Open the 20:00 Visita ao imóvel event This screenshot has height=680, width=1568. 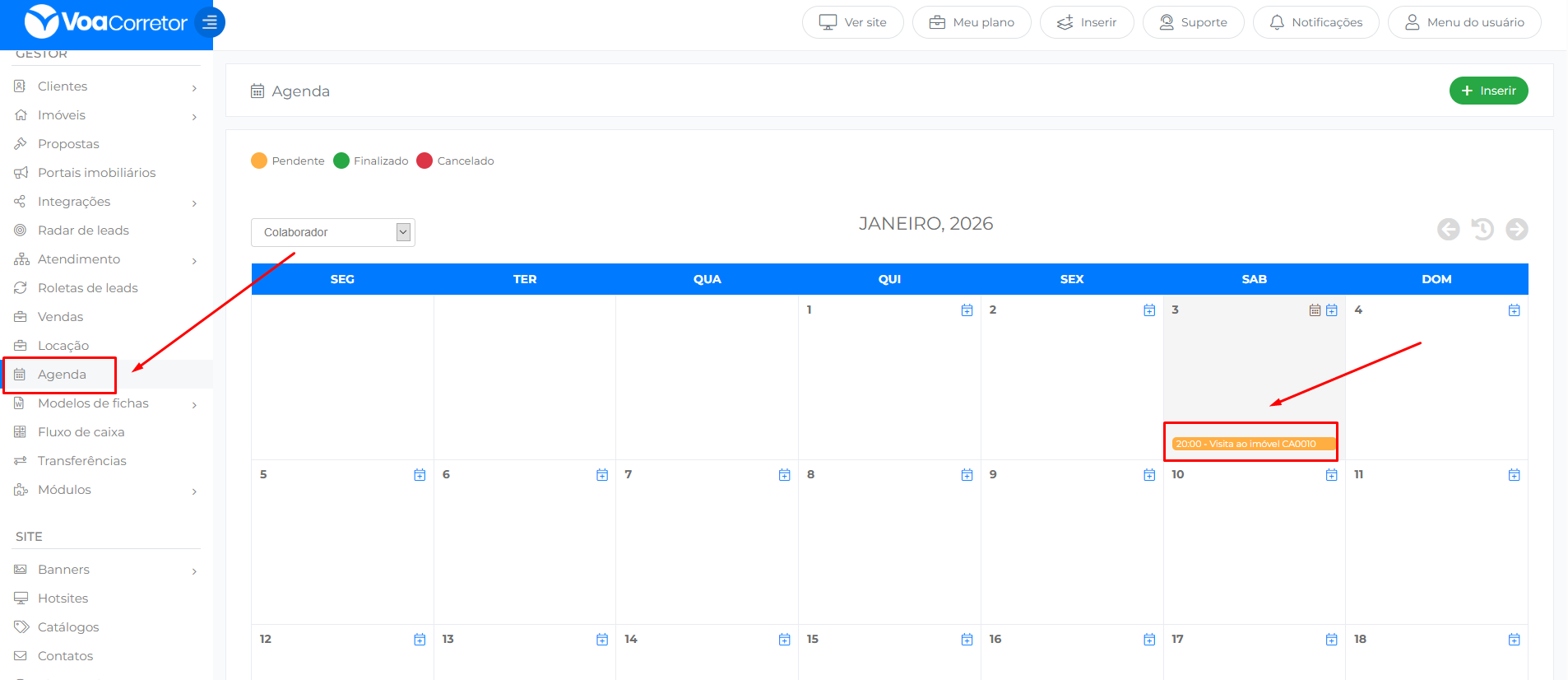(1250, 444)
